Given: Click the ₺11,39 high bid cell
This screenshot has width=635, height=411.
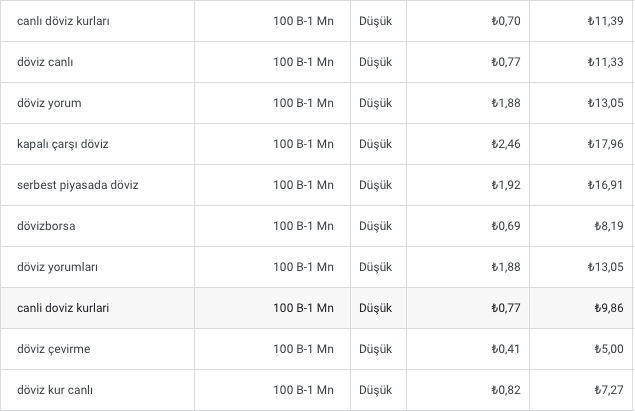Looking at the screenshot, I should coord(605,21).
